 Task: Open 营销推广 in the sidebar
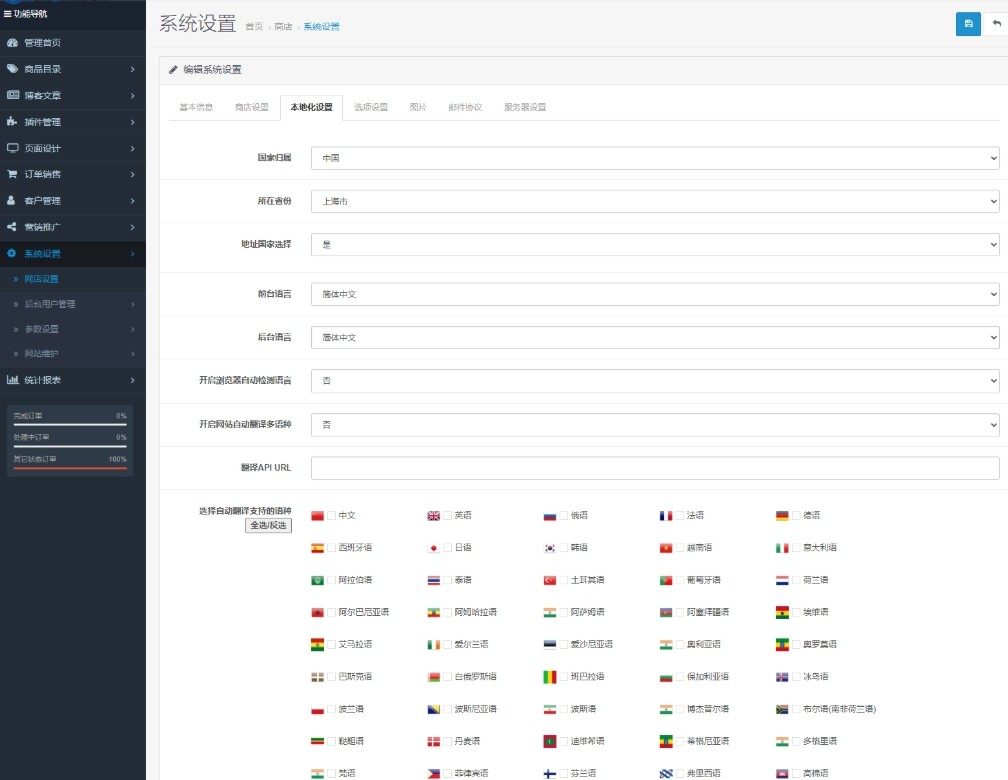[42, 226]
